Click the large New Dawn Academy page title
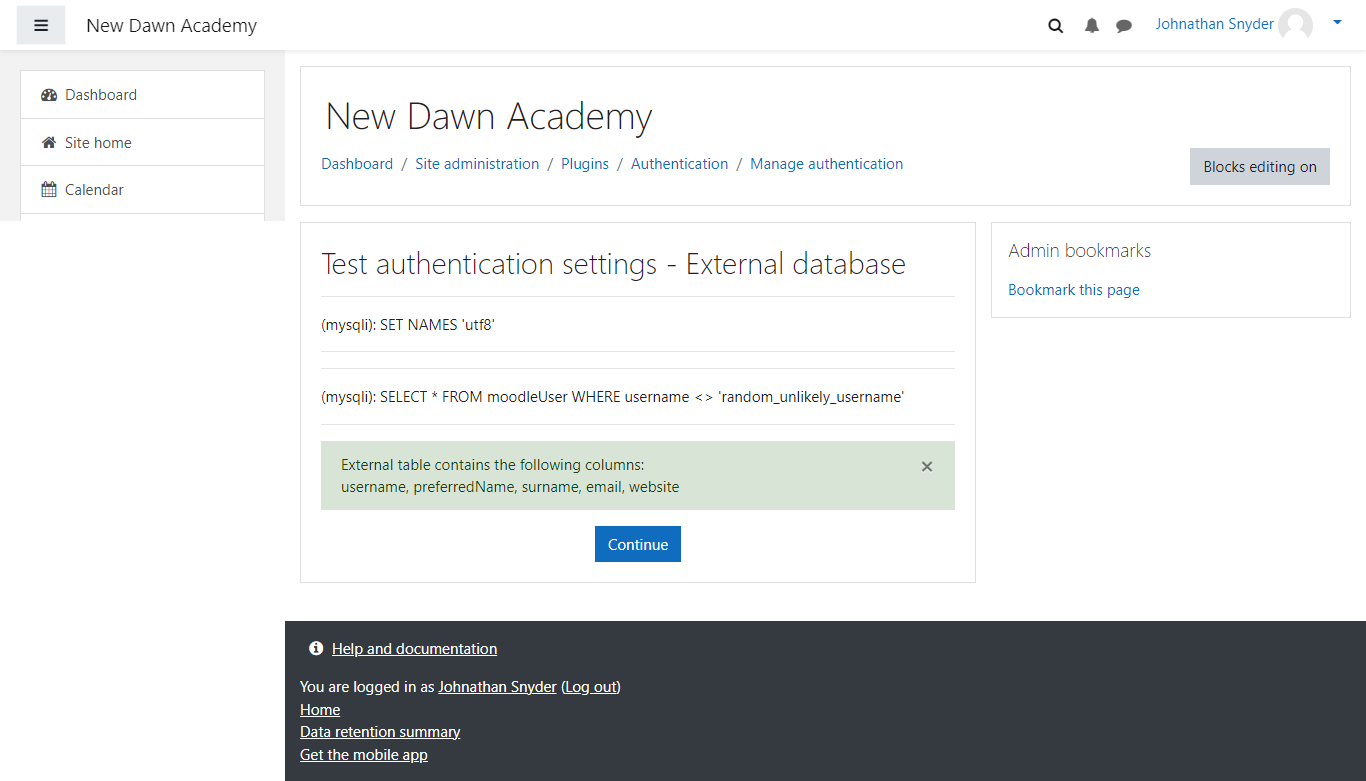Screen dimensions: 1366x781 click(x=489, y=117)
